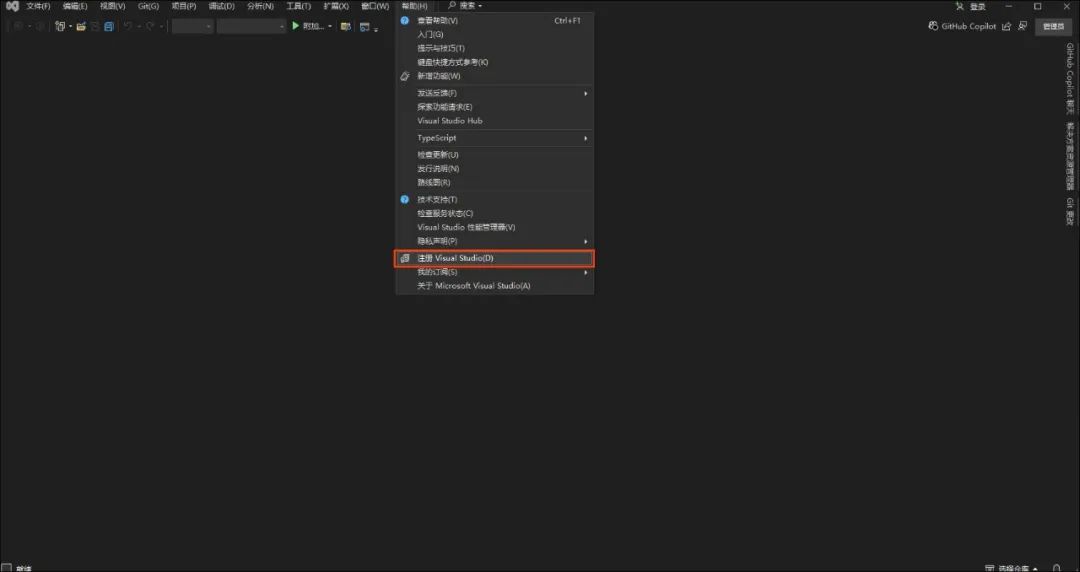Viewport: 1080px width, 572px height.
Task: Select 探索功能请求(E) entry
Action: click(x=495, y=107)
